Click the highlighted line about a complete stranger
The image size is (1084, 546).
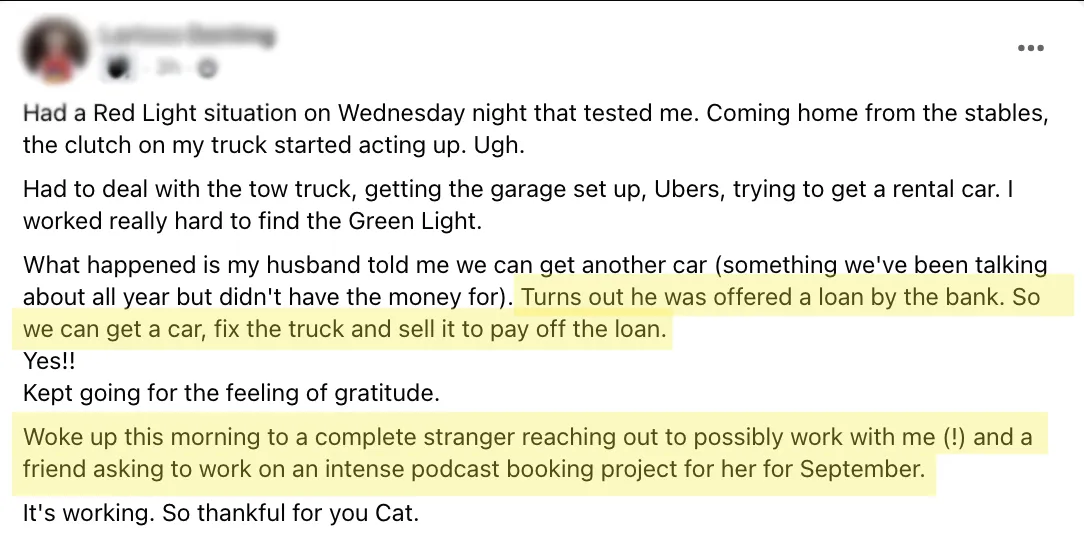pyautogui.click(x=527, y=437)
